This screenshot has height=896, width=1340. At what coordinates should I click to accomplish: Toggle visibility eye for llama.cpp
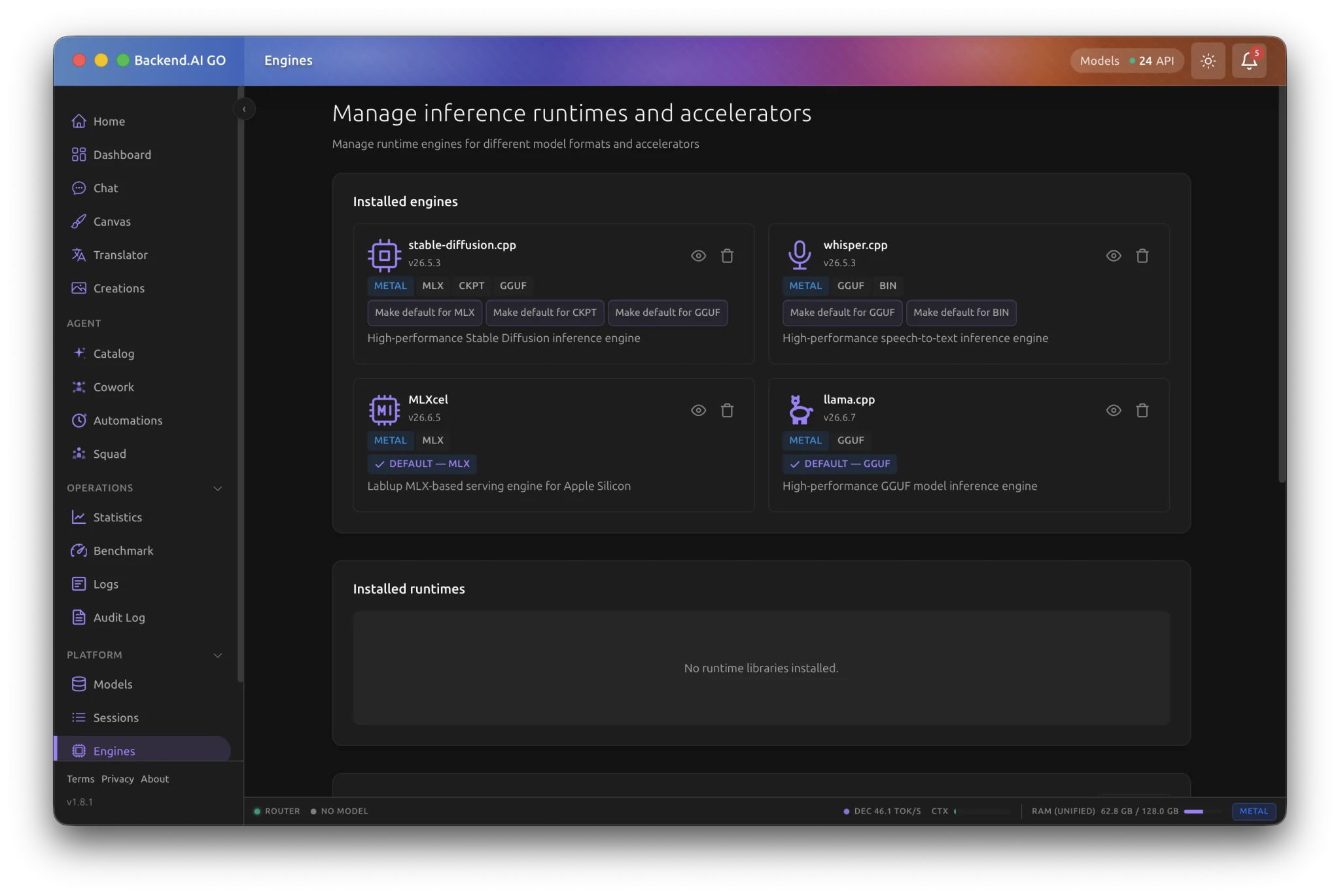(x=1114, y=410)
